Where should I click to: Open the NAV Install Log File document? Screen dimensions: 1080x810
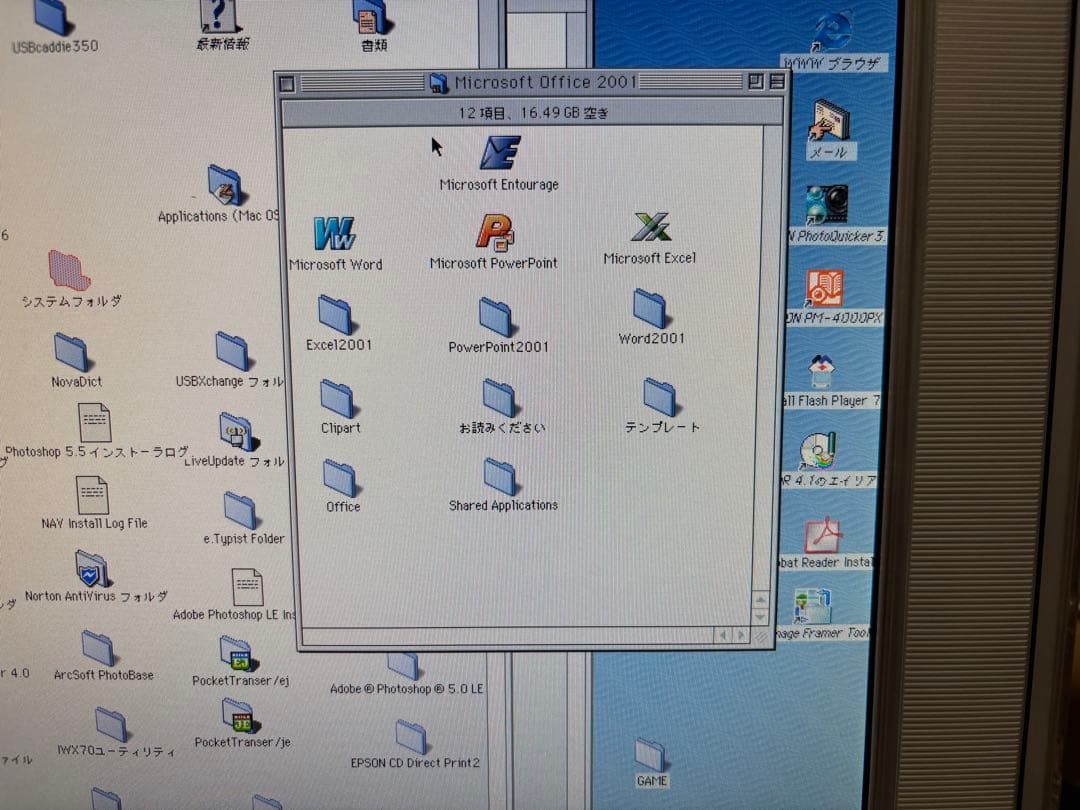[93, 496]
